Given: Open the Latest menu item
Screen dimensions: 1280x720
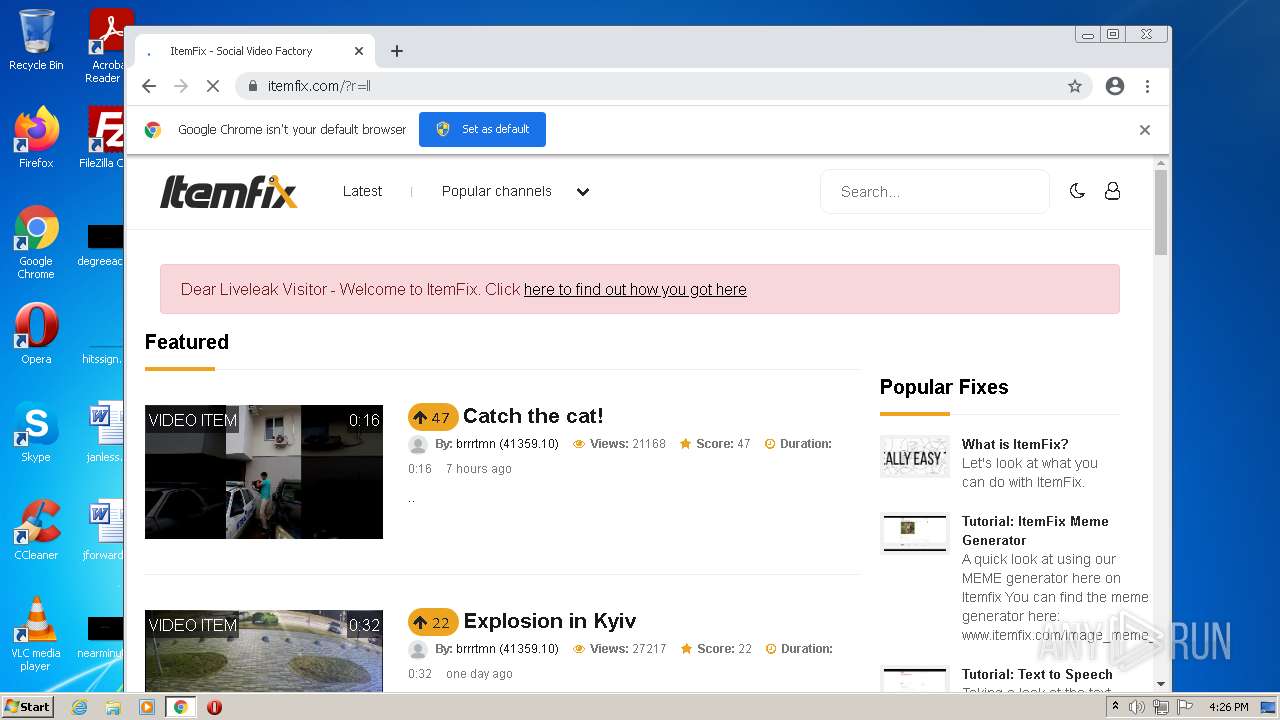Looking at the screenshot, I should [x=362, y=191].
